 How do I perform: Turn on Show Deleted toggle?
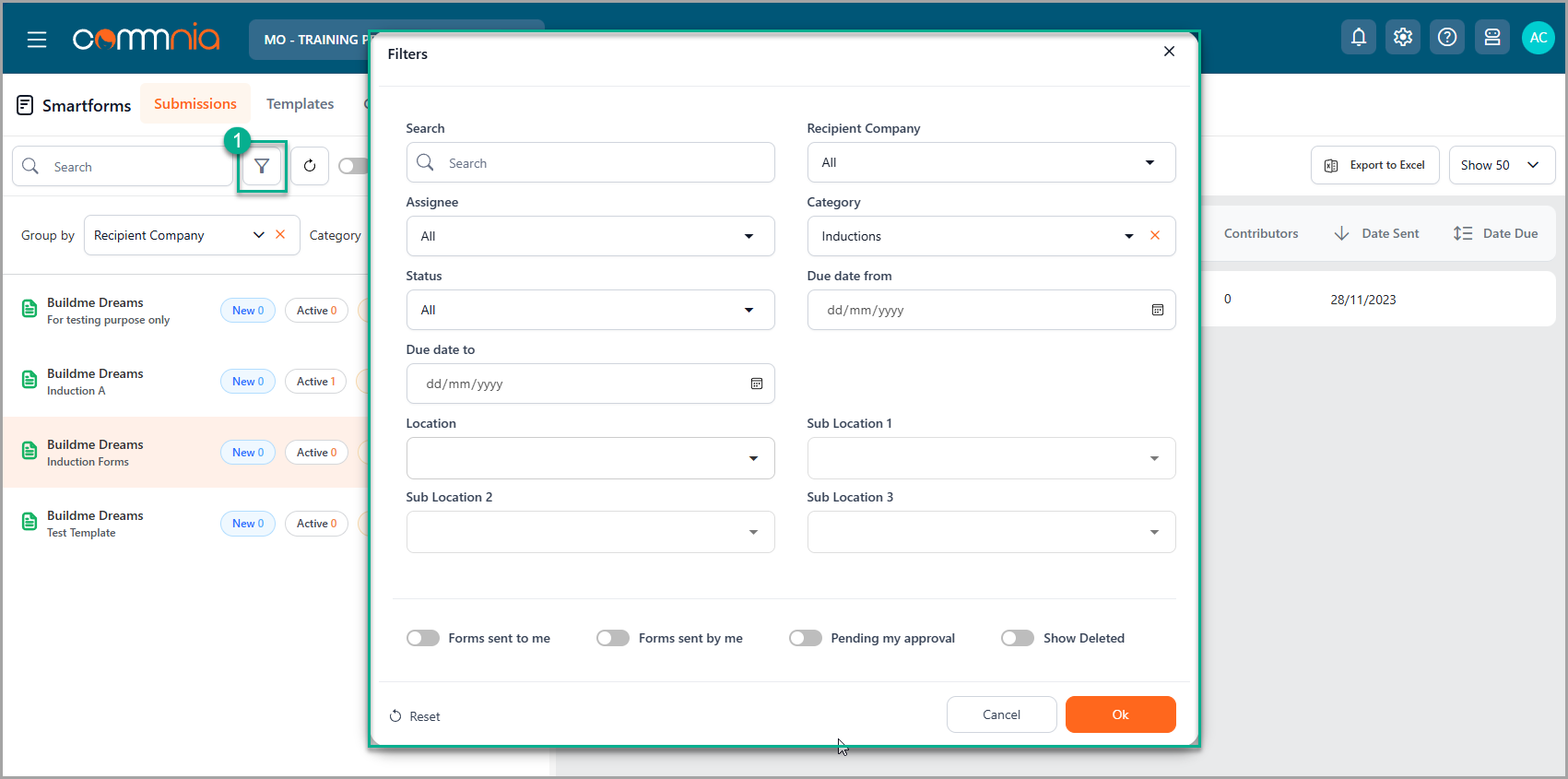(1017, 638)
